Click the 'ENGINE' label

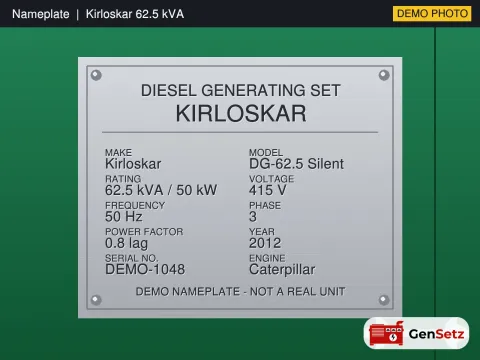point(267,258)
